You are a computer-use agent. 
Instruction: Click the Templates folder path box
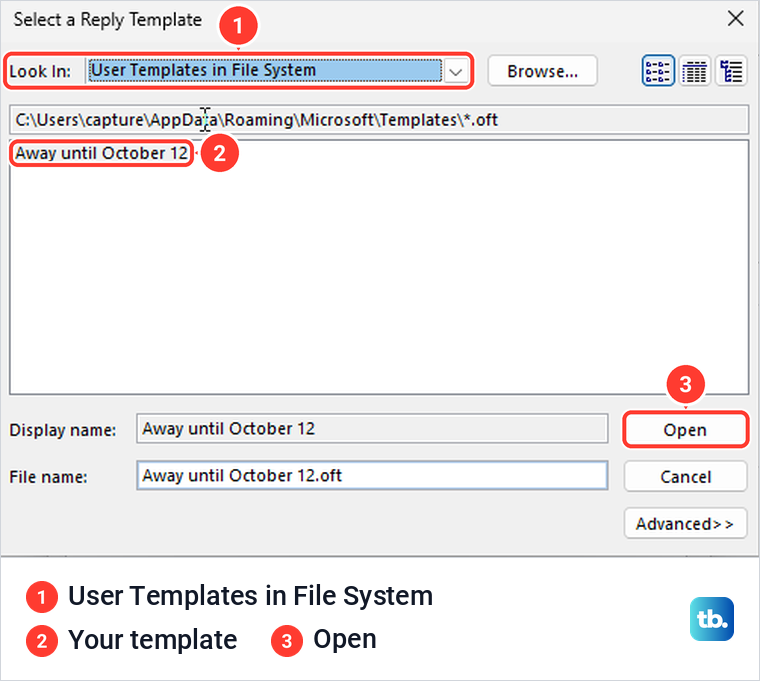[x=379, y=120]
